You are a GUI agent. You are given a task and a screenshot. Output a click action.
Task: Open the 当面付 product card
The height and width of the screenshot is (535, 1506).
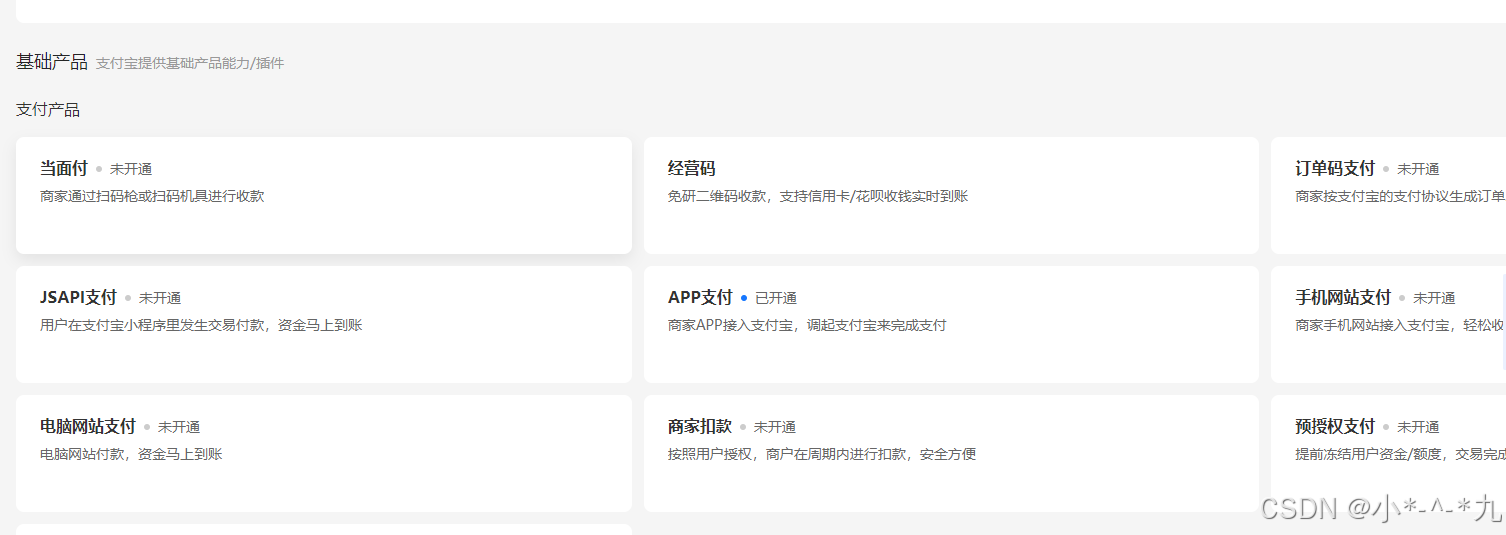pos(324,195)
